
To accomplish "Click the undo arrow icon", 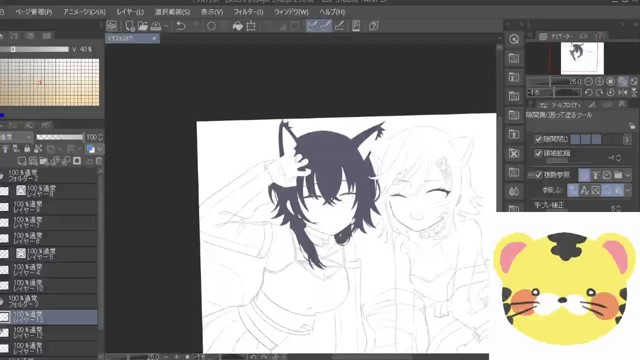I will [181, 26].
